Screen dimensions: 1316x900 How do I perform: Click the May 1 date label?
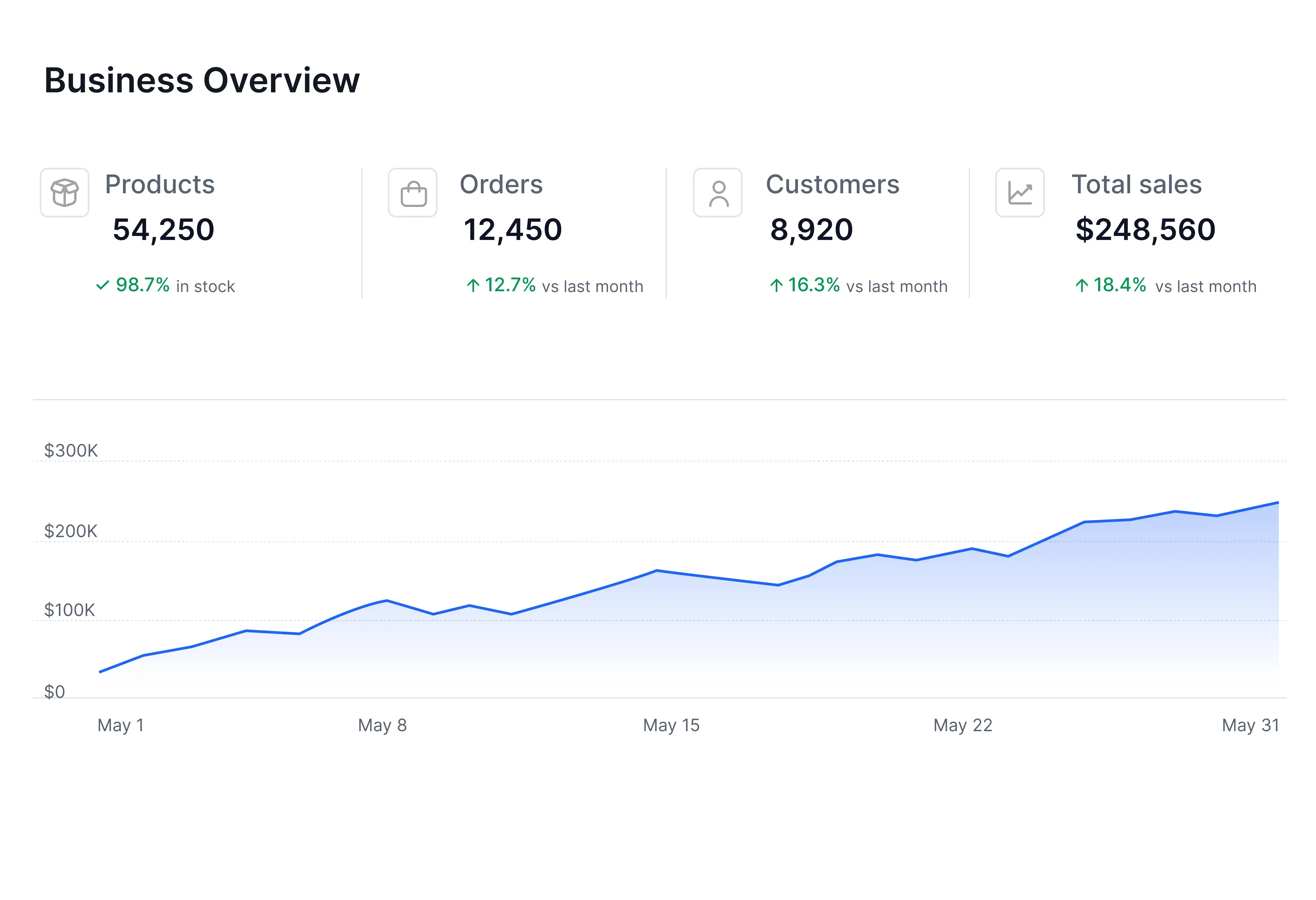pyautogui.click(x=121, y=726)
